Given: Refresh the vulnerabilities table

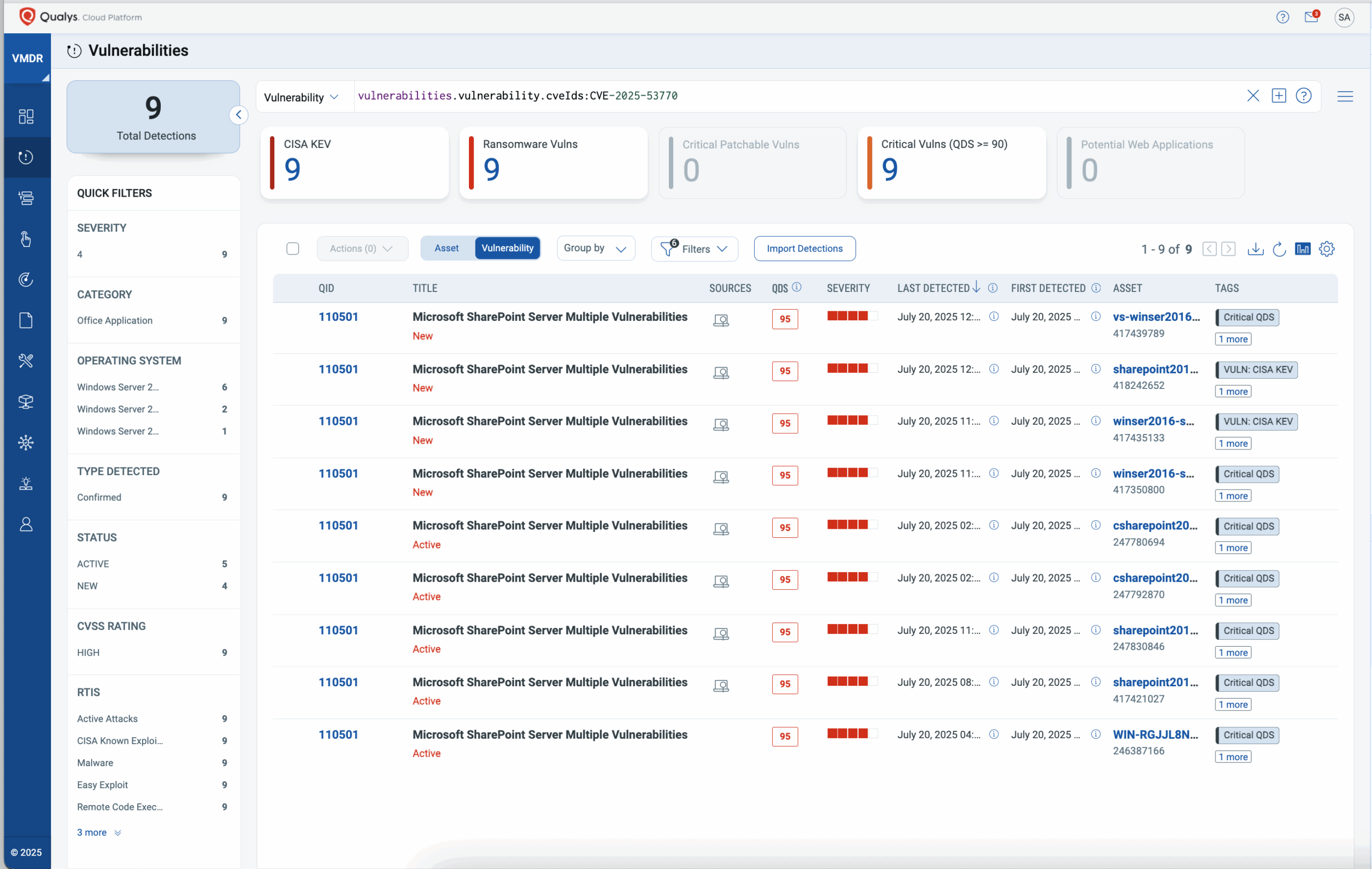Looking at the screenshot, I should 1279,249.
